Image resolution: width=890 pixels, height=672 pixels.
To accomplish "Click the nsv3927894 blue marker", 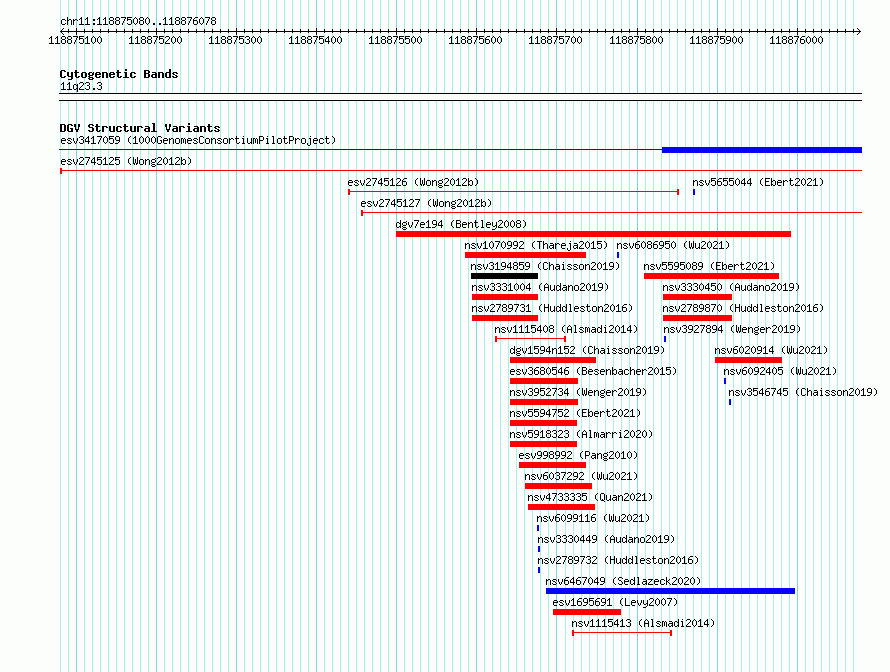I will (x=665, y=339).
